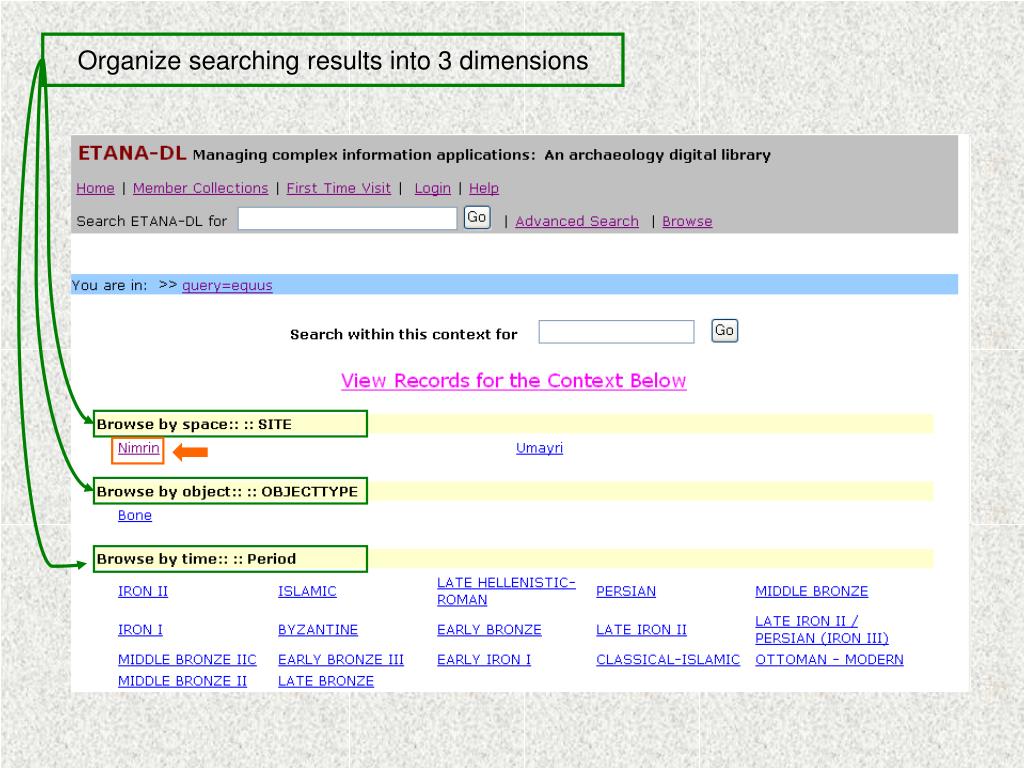1024x768 pixels.
Task: Click the ETANA-DL title text
Action: (x=132, y=153)
